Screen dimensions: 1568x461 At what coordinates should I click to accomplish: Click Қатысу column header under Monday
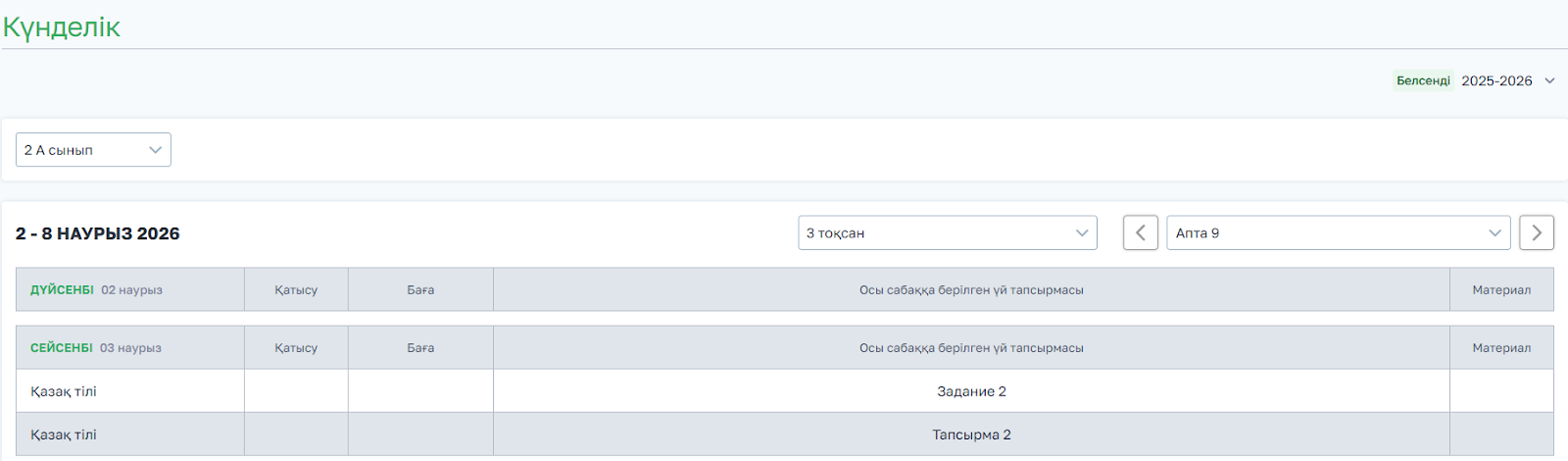pyautogui.click(x=296, y=289)
